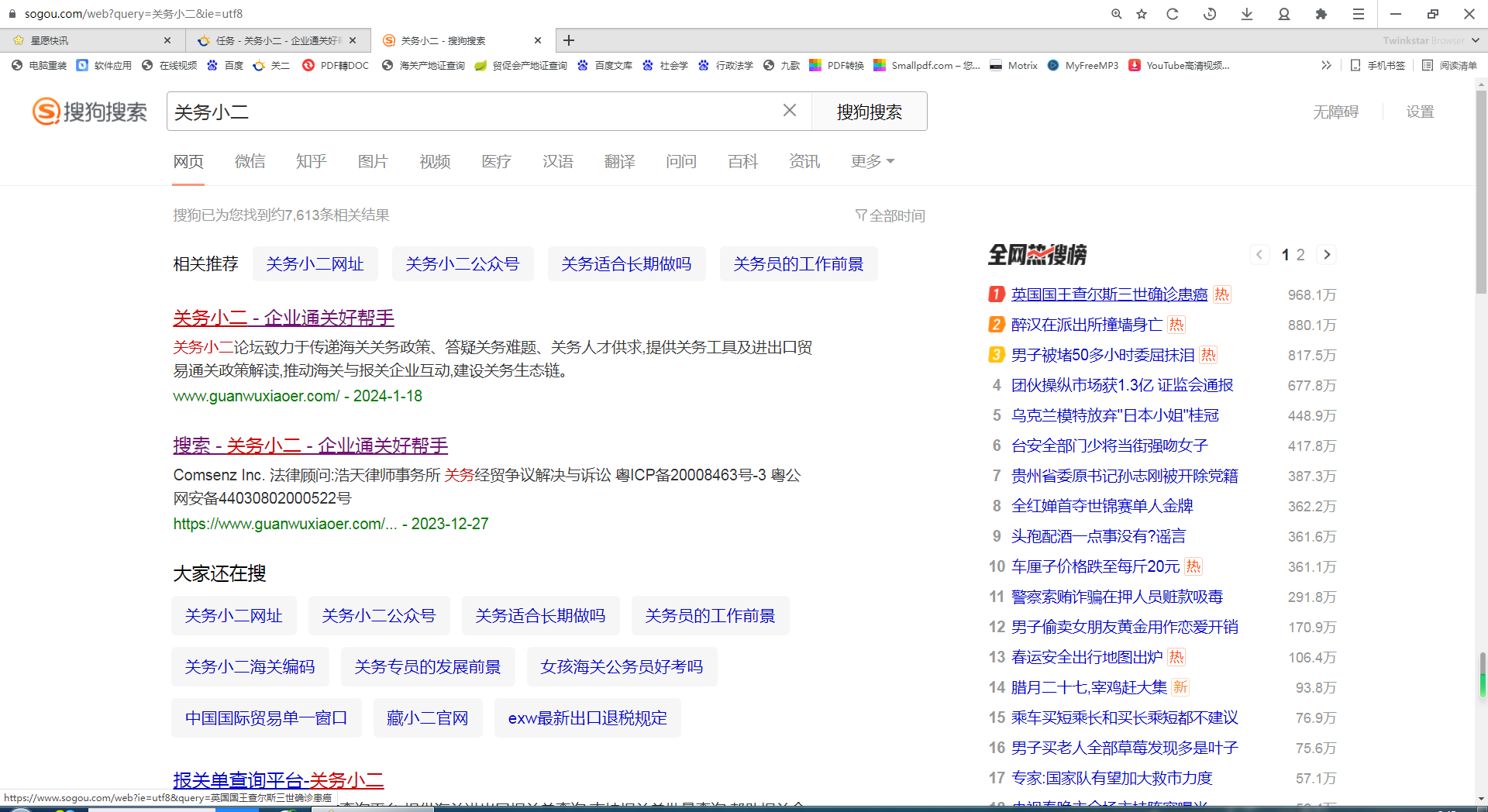Open the 无障碍 accessibility link
This screenshot has height=812, width=1488.
[x=1335, y=112]
